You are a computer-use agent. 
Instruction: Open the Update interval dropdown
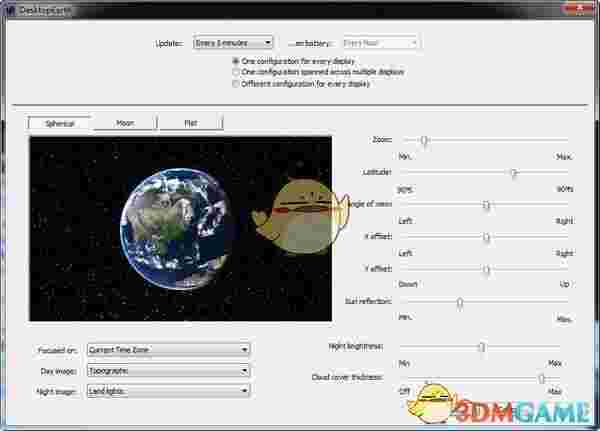click(x=233, y=42)
